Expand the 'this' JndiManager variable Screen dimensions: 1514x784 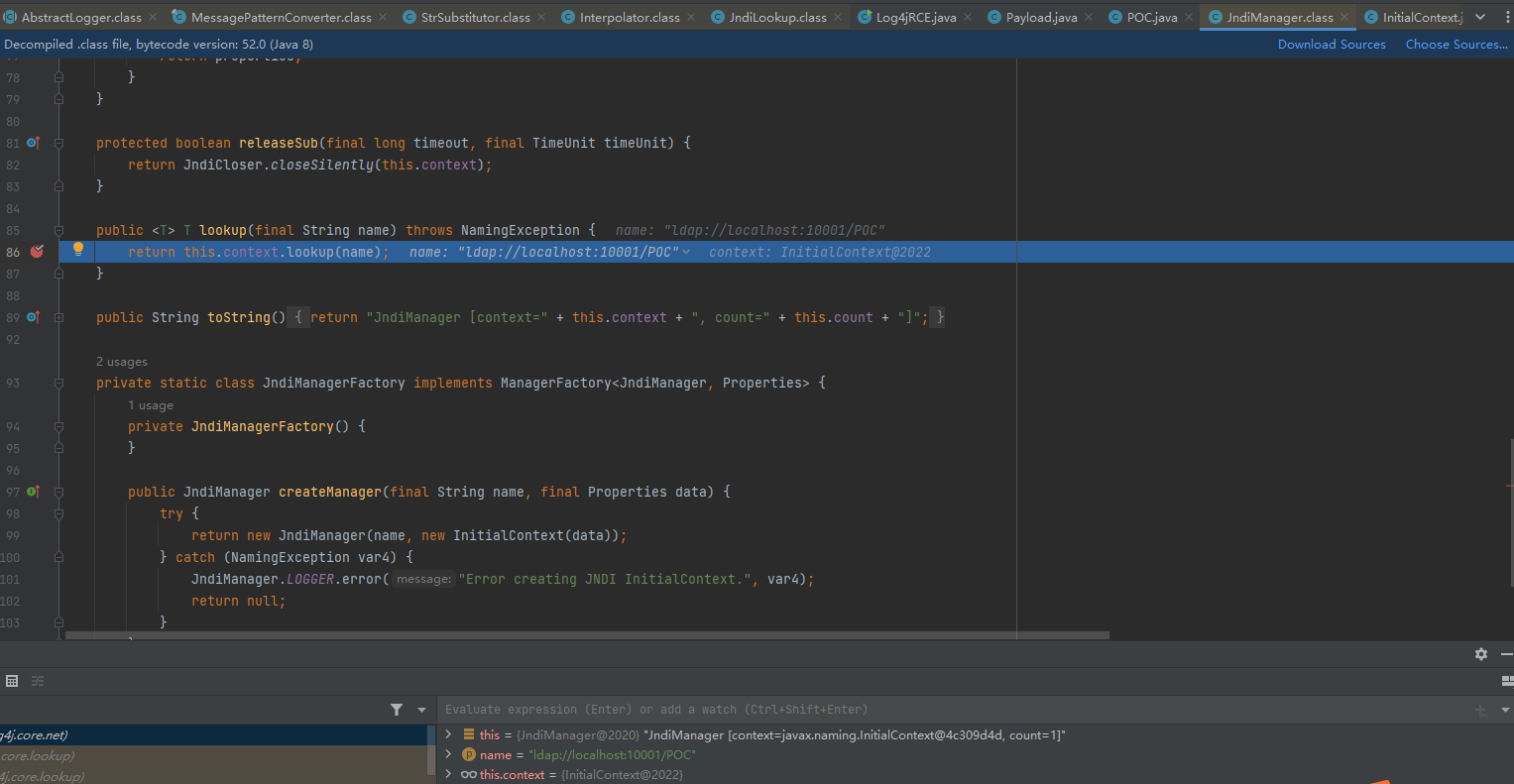click(449, 734)
